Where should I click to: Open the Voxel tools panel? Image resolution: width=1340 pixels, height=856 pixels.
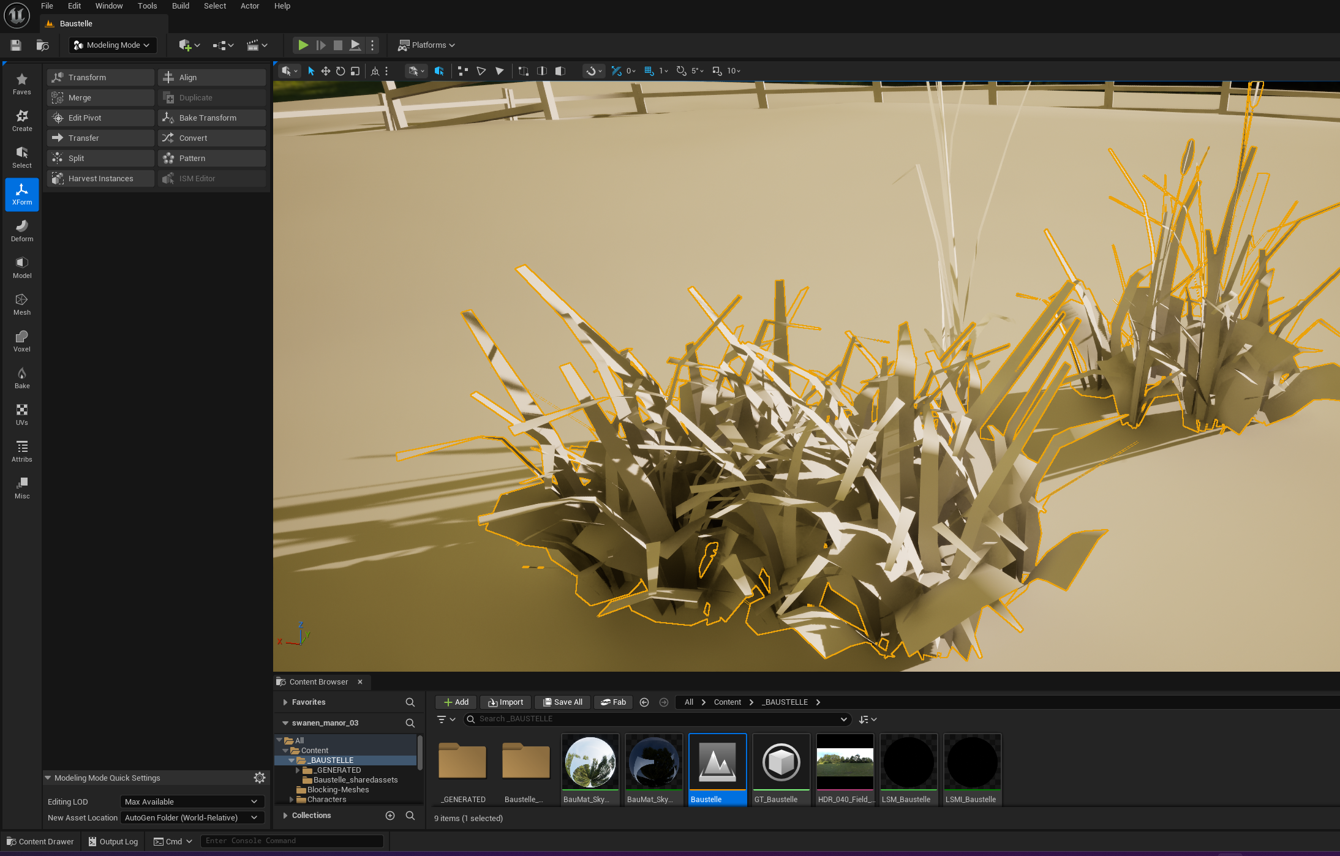pyautogui.click(x=22, y=341)
